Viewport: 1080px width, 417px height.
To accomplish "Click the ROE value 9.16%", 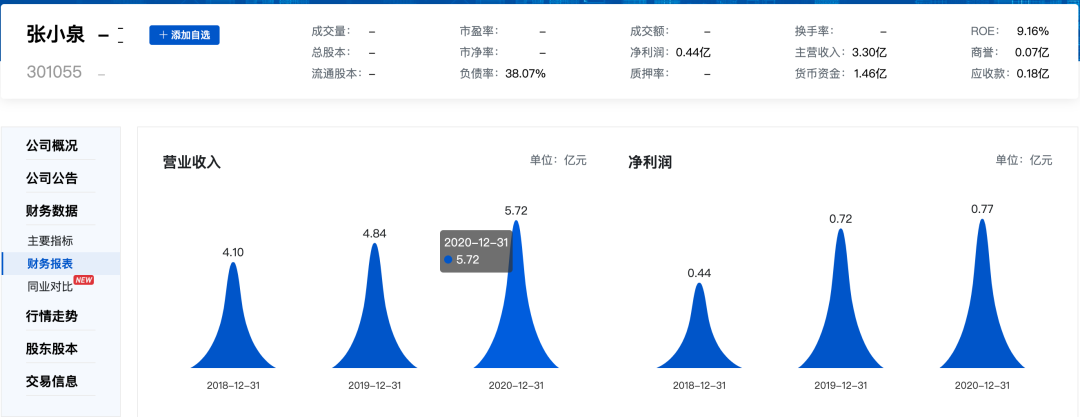I will click(1032, 31).
